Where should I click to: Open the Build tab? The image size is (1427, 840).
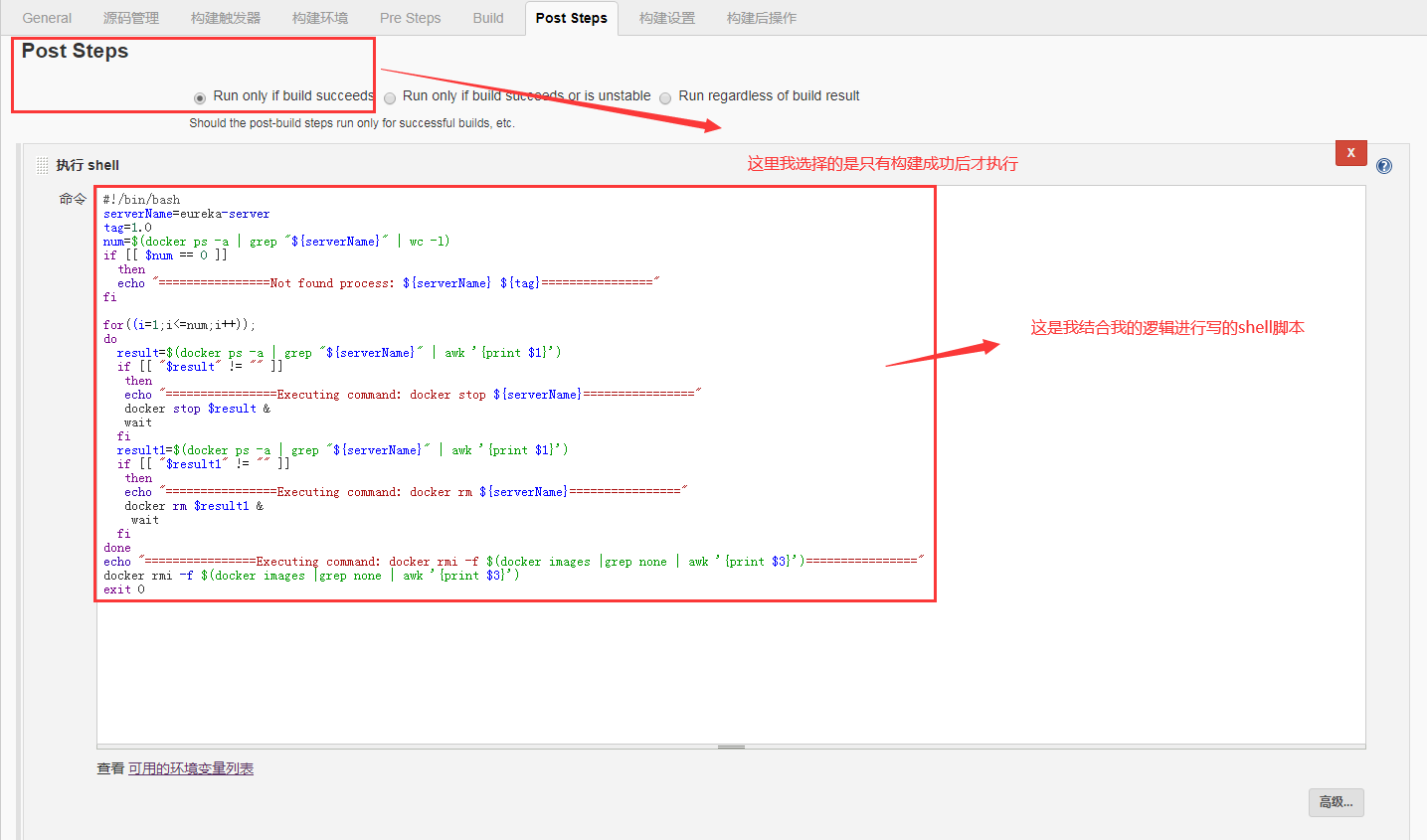(x=488, y=18)
